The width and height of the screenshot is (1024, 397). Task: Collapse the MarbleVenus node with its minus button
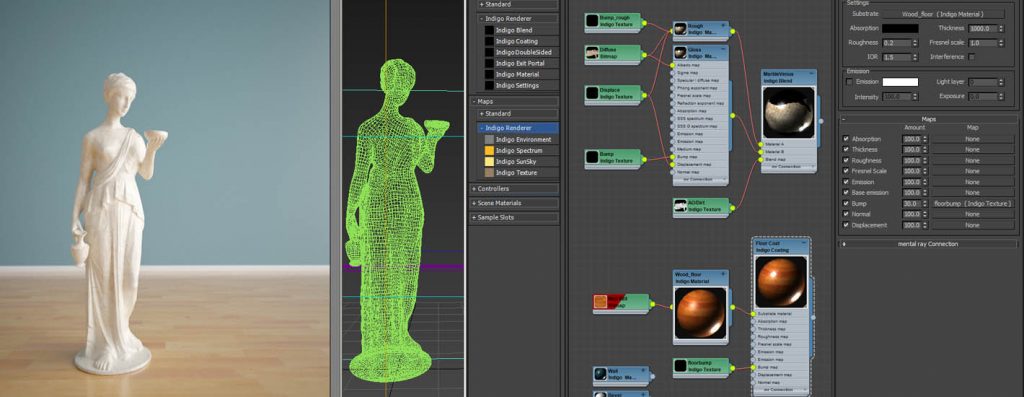point(811,74)
